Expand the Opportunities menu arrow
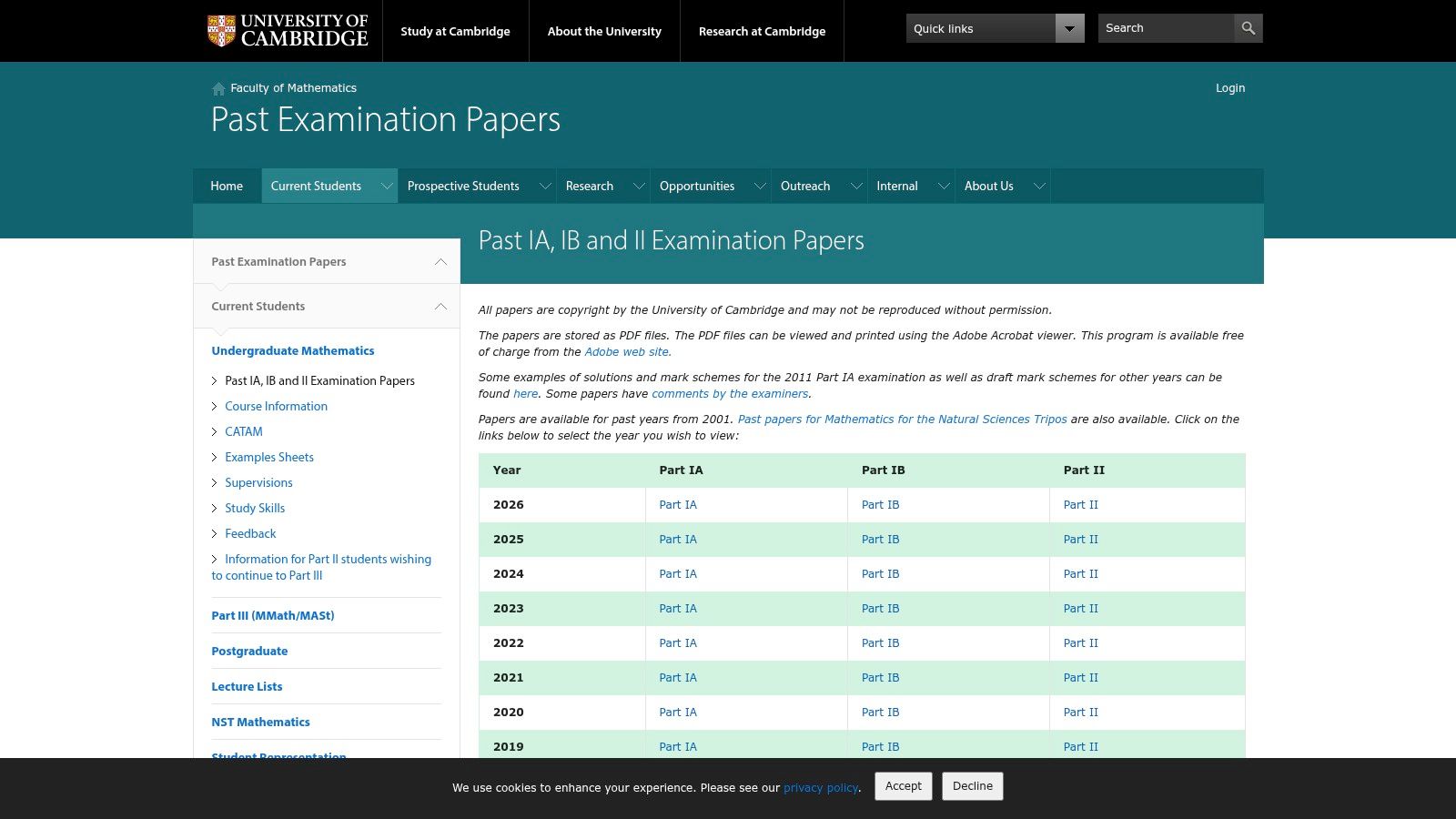The width and height of the screenshot is (1456, 819). click(760, 186)
